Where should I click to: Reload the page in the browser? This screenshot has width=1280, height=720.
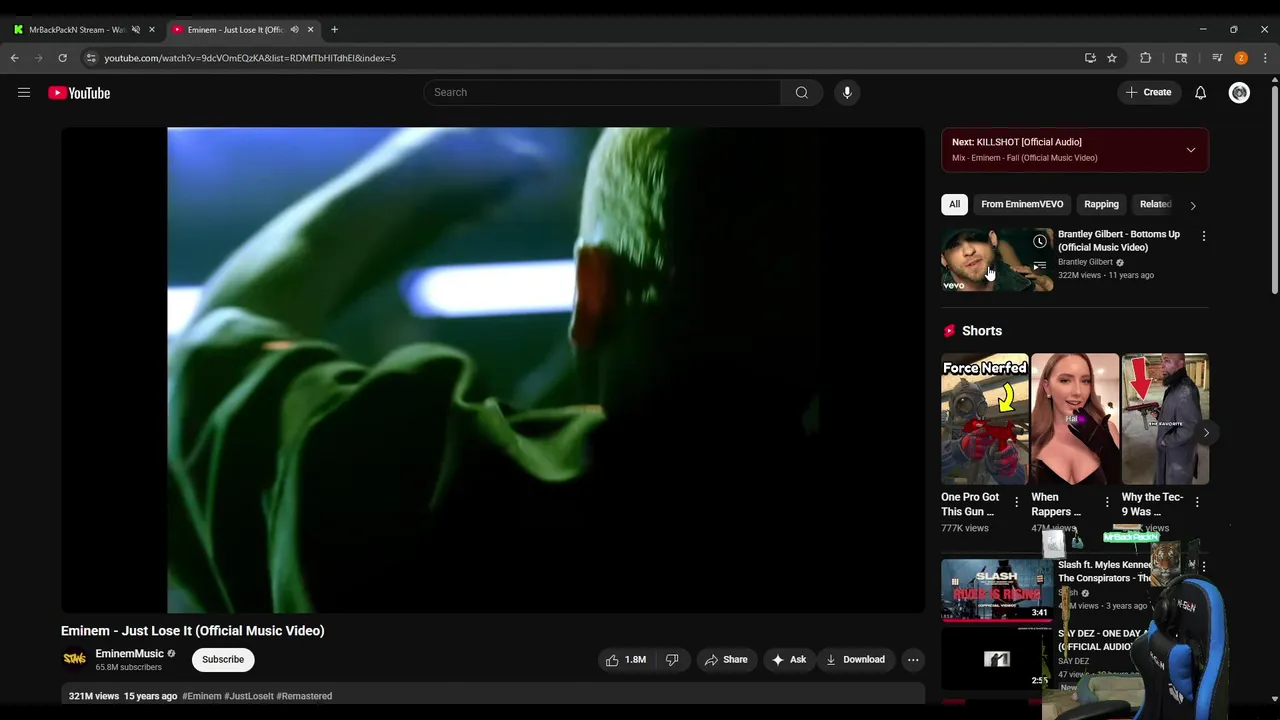click(62, 58)
